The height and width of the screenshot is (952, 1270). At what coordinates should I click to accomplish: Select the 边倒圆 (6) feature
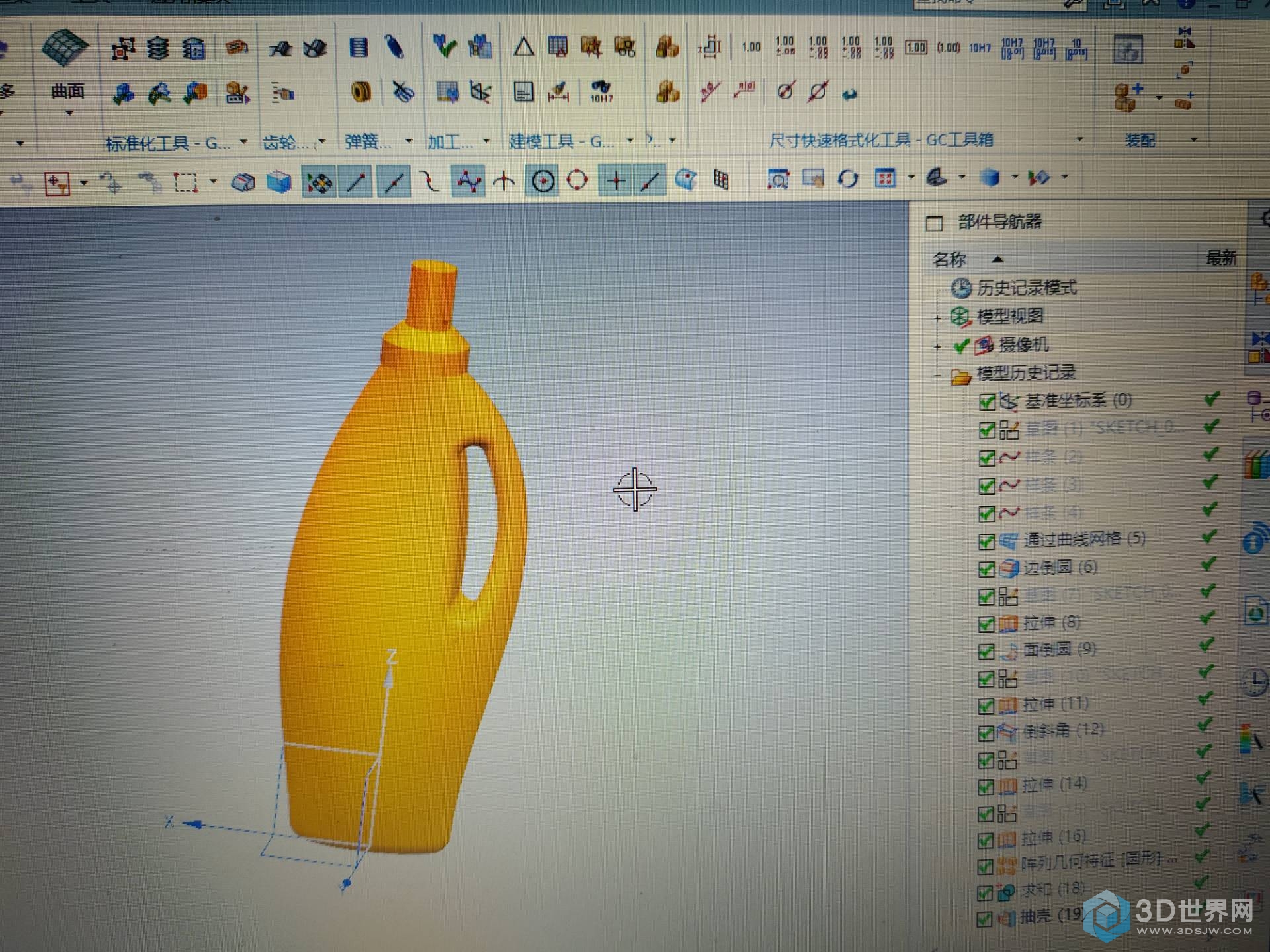[1060, 567]
